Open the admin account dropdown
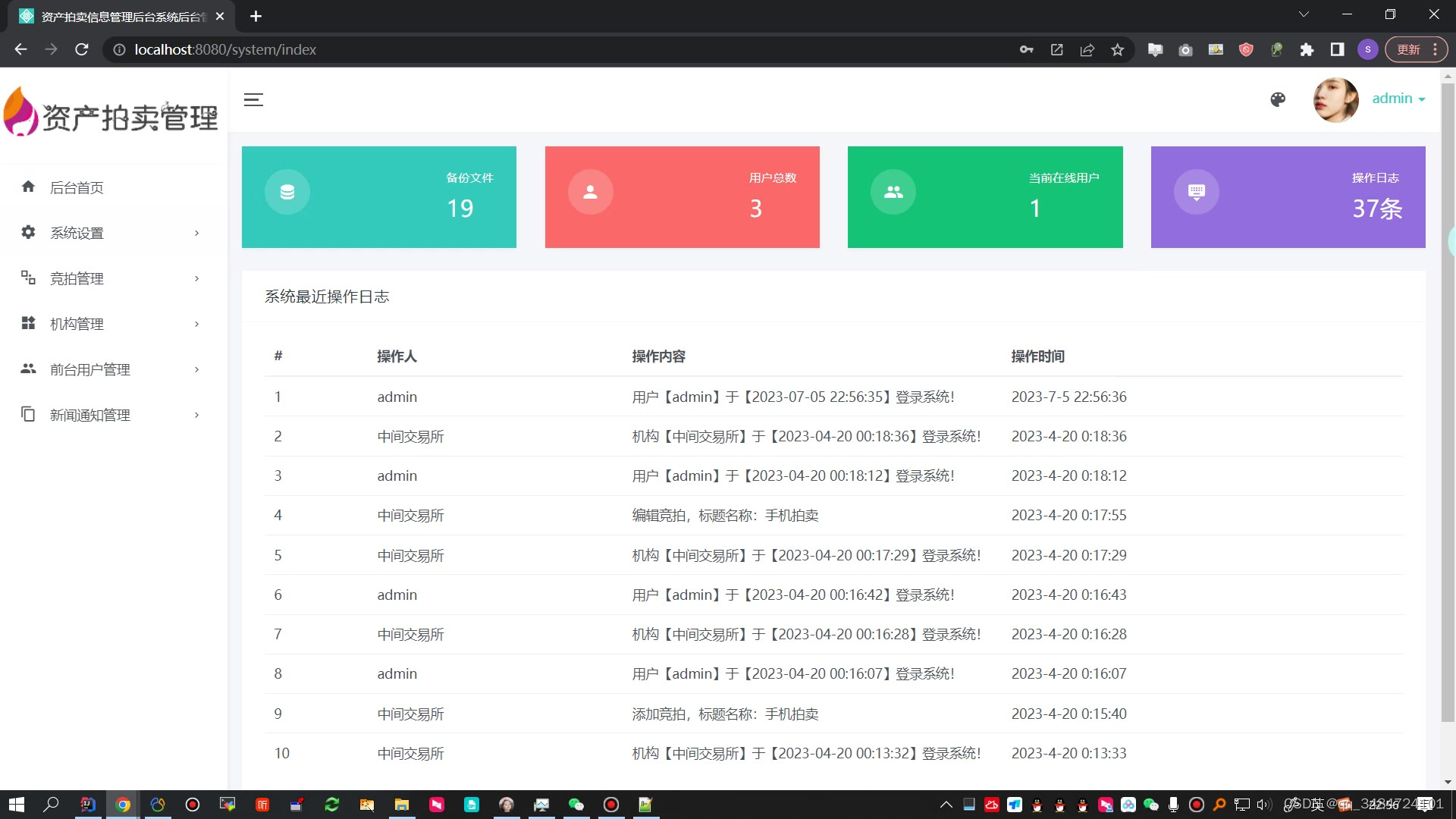Screen dimensions: 1456x819 [x=1398, y=99]
